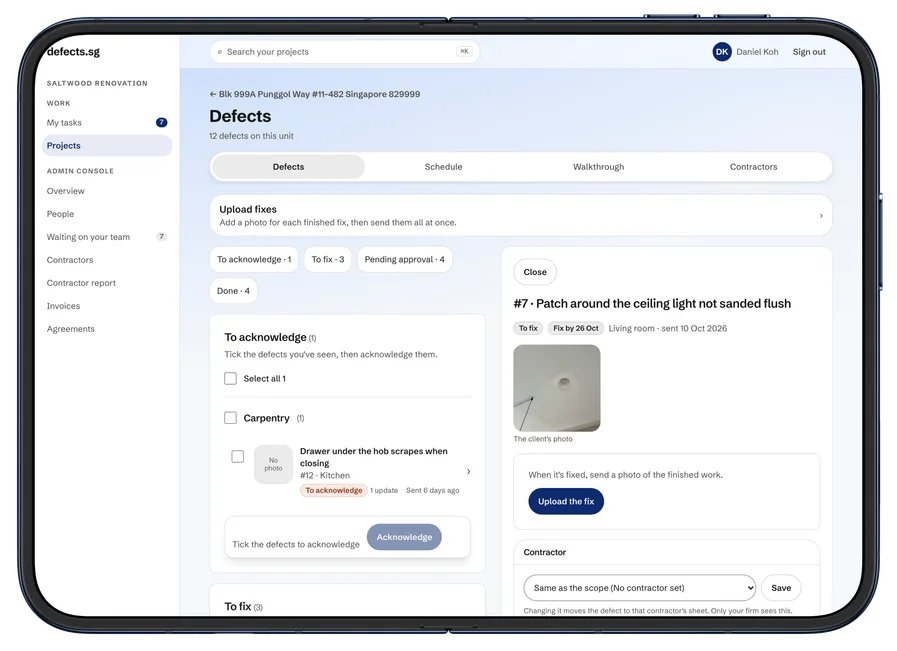Open the client's ceiling photo thumbnail

pos(557,388)
